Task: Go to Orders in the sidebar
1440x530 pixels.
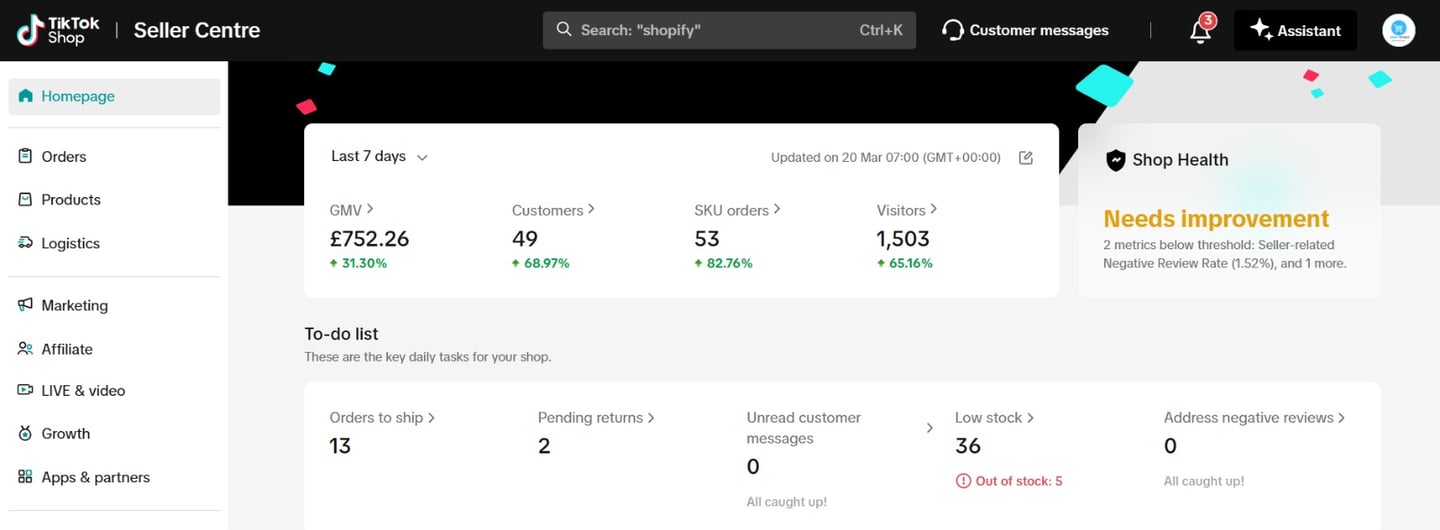Action: (x=64, y=156)
